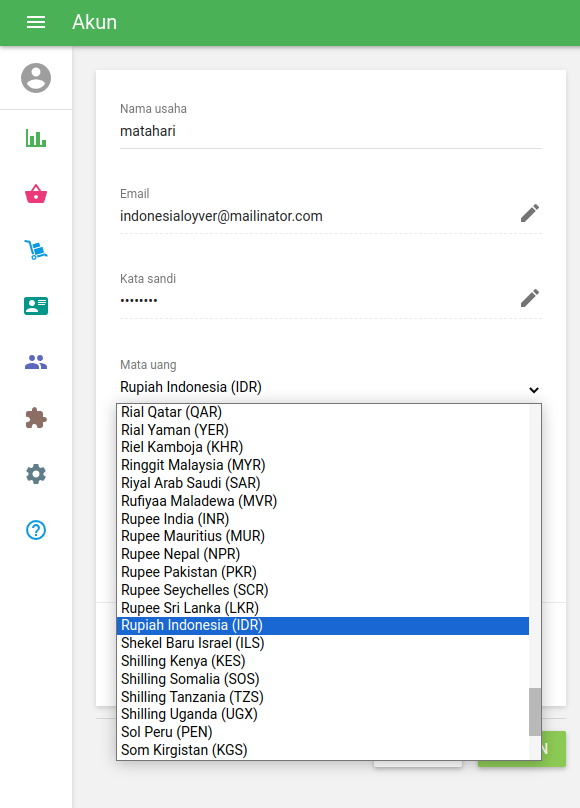This screenshot has height=808, width=580.
Task: Edit the Email field via pencil icon
Action: click(529, 213)
